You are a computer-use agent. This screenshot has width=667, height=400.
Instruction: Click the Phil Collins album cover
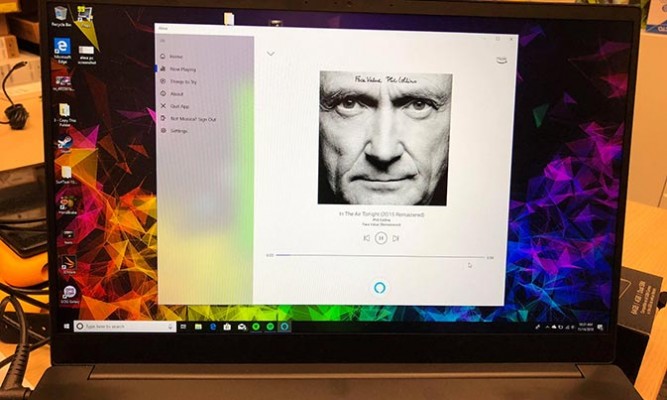[385, 138]
